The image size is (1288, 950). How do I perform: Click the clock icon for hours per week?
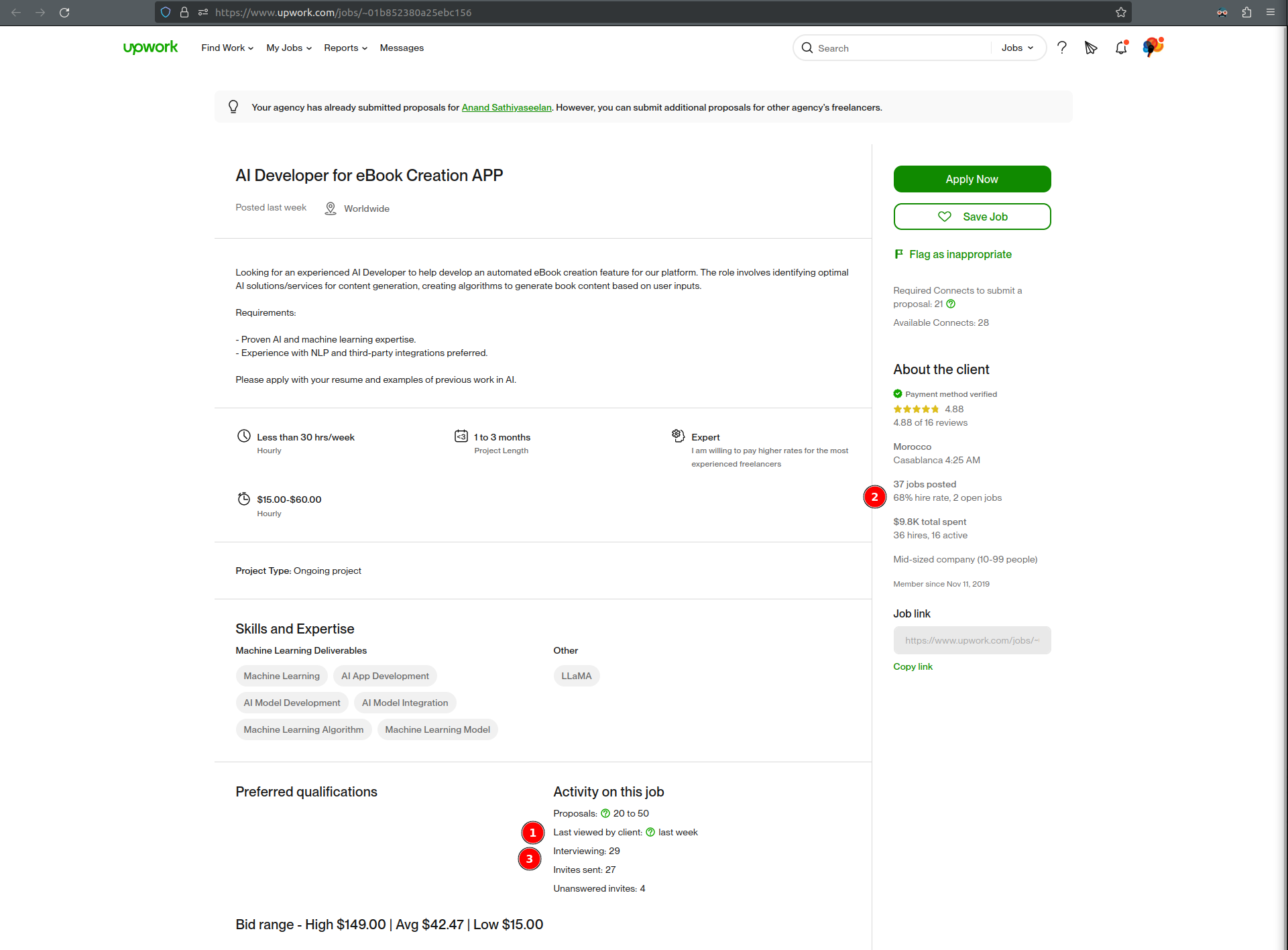pyautogui.click(x=244, y=436)
